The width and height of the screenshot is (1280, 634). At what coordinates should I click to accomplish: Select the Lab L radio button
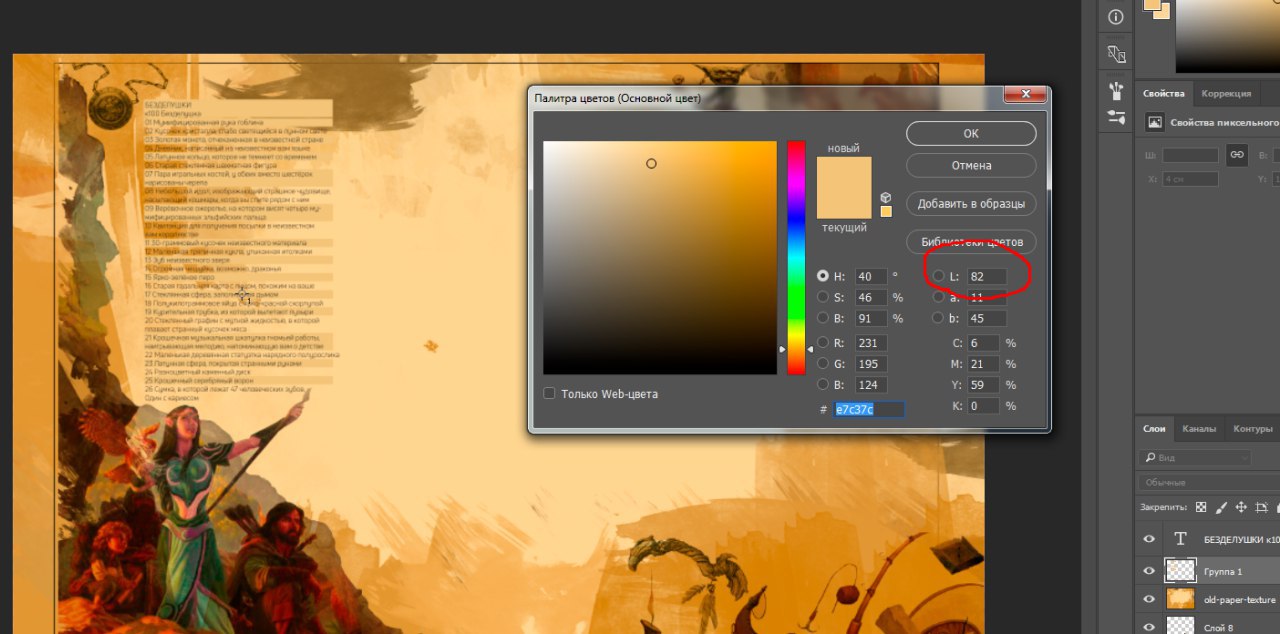938,276
